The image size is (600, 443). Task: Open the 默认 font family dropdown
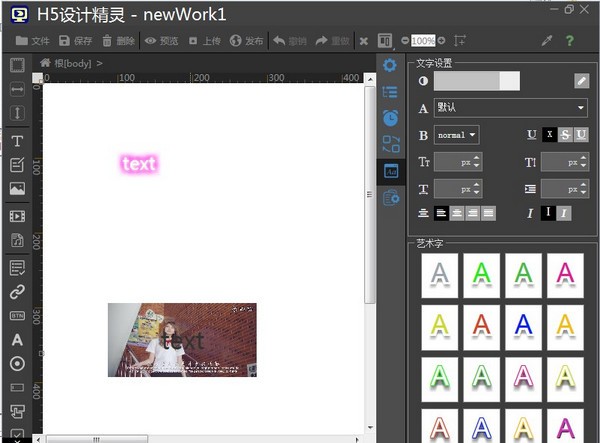(x=510, y=108)
